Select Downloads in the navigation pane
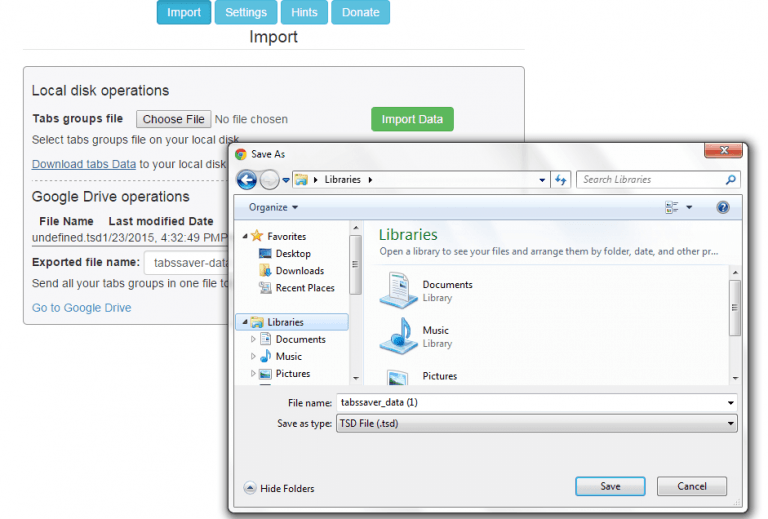Viewport: 768px width, 519px height. tap(299, 271)
